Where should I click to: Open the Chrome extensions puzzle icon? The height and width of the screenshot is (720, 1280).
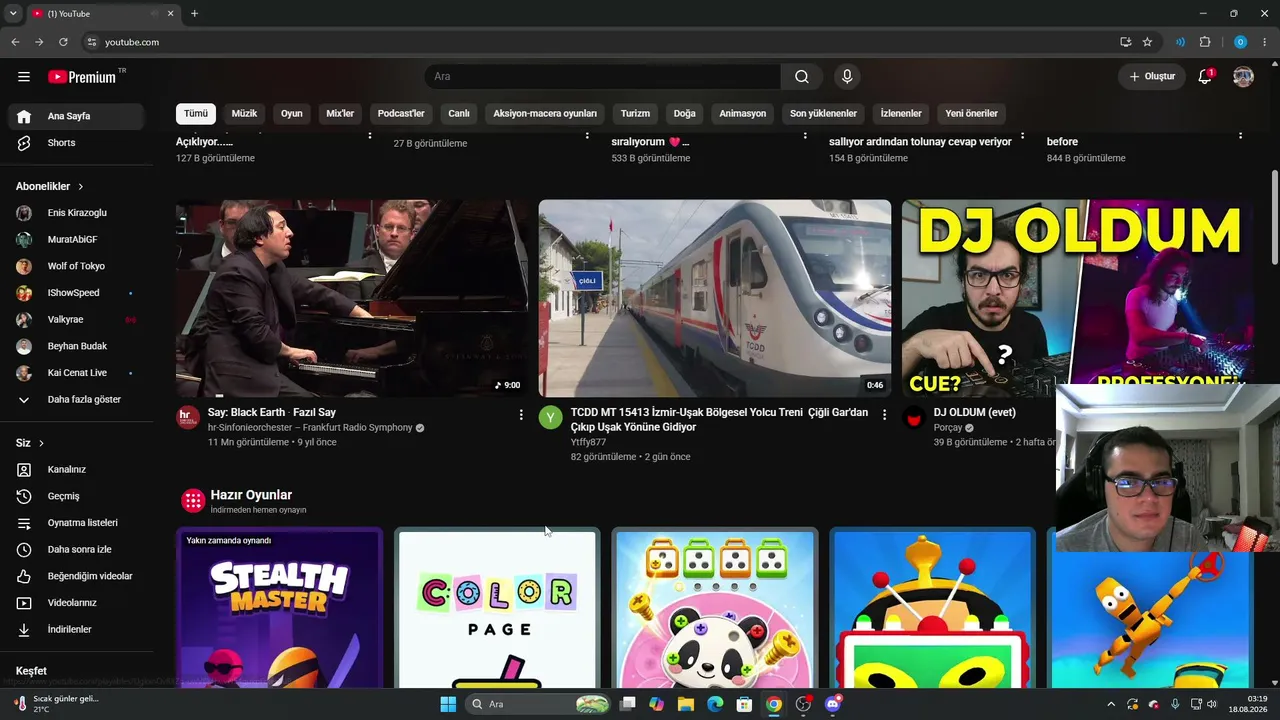click(1205, 42)
